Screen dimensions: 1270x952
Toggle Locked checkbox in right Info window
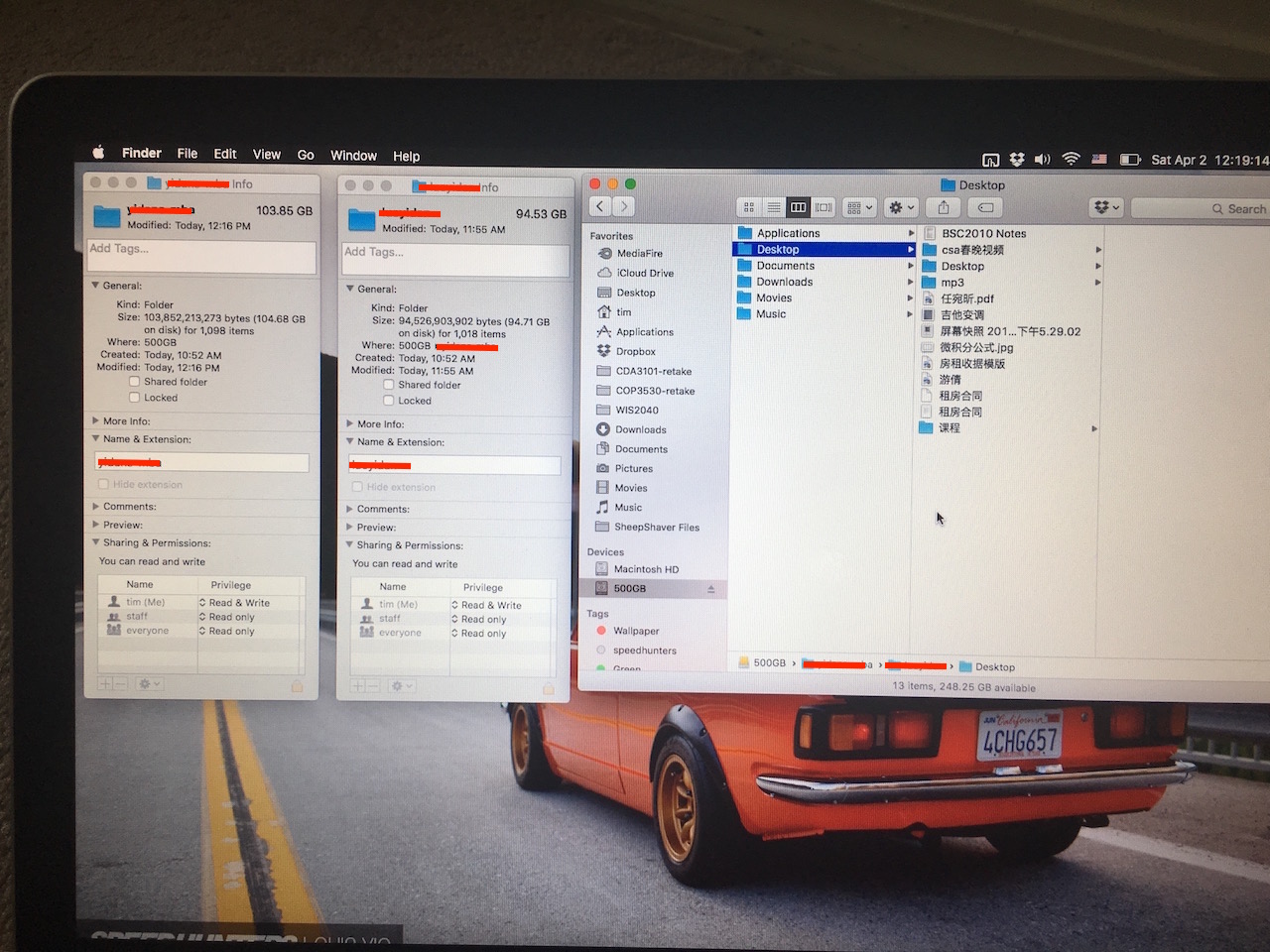389,401
